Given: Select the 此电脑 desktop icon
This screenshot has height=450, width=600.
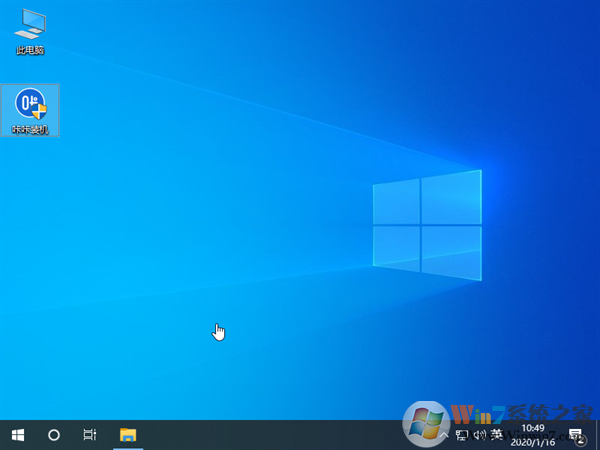Looking at the screenshot, I should 30,24.
